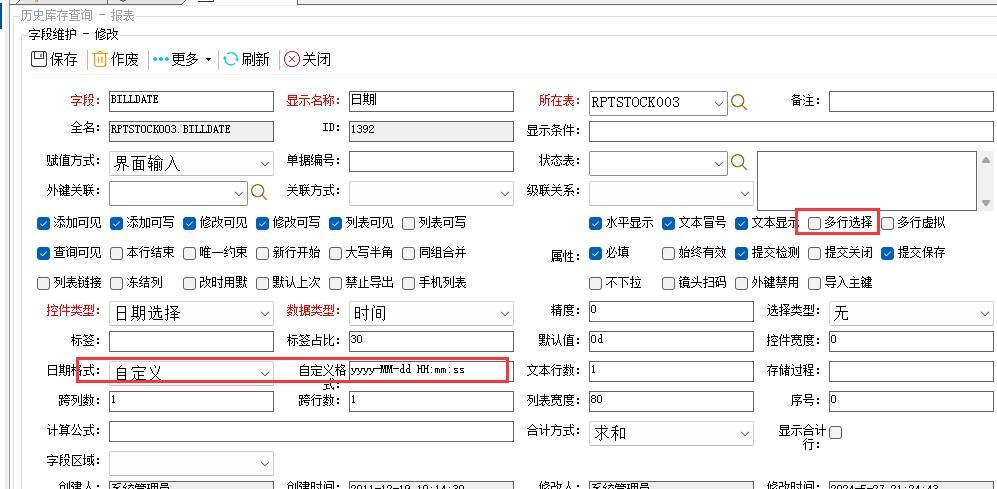
Task: Click magnifier search icon beside 外键关联
Action: click(258, 191)
